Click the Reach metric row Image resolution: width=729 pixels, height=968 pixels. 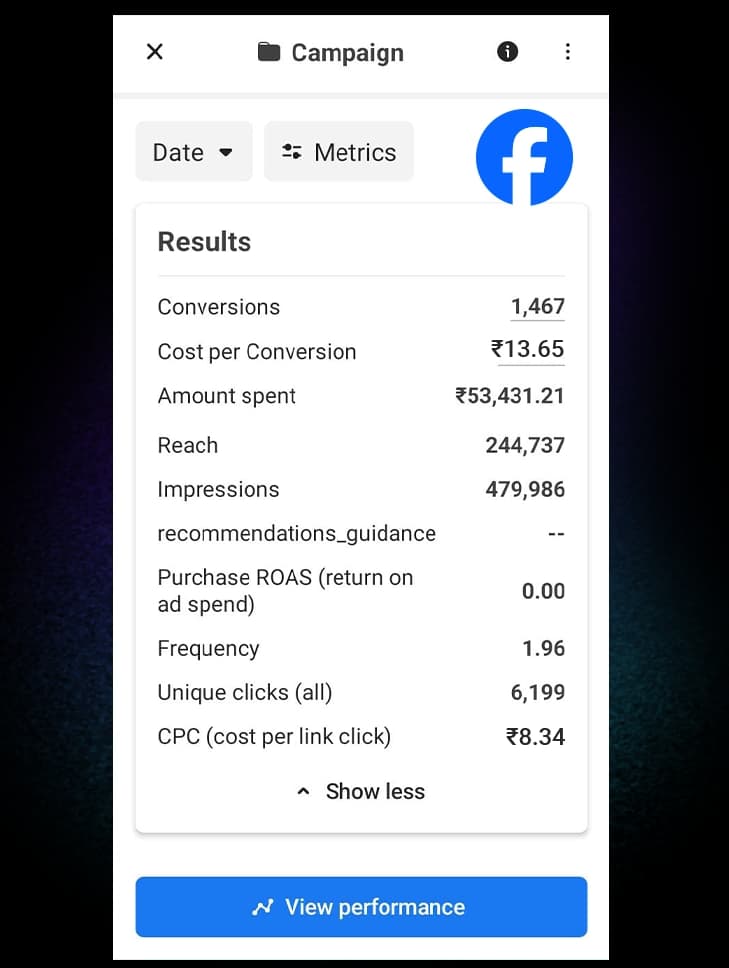[361, 445]
